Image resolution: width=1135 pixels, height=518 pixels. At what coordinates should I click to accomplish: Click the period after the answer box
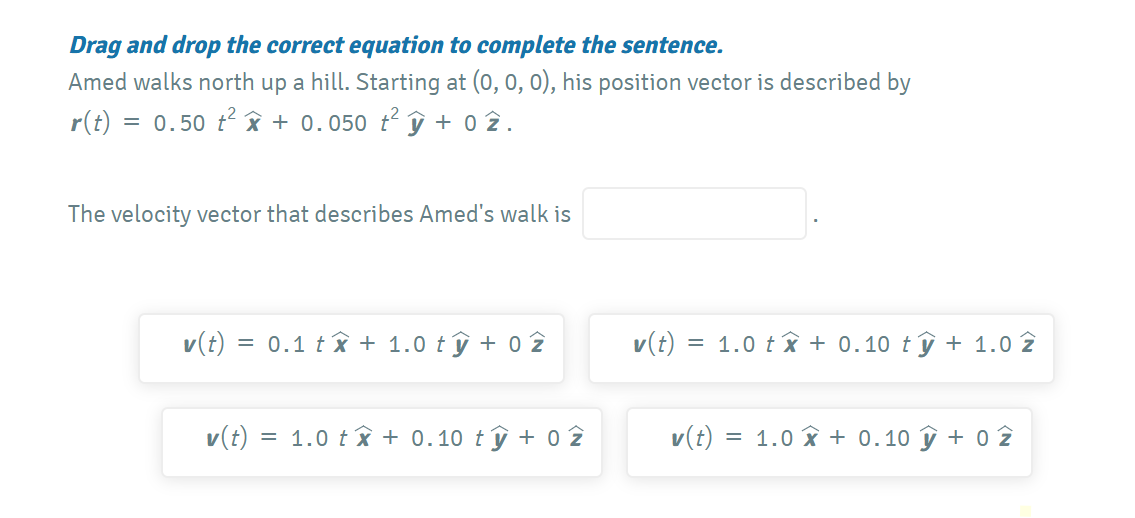pos(816,220)
